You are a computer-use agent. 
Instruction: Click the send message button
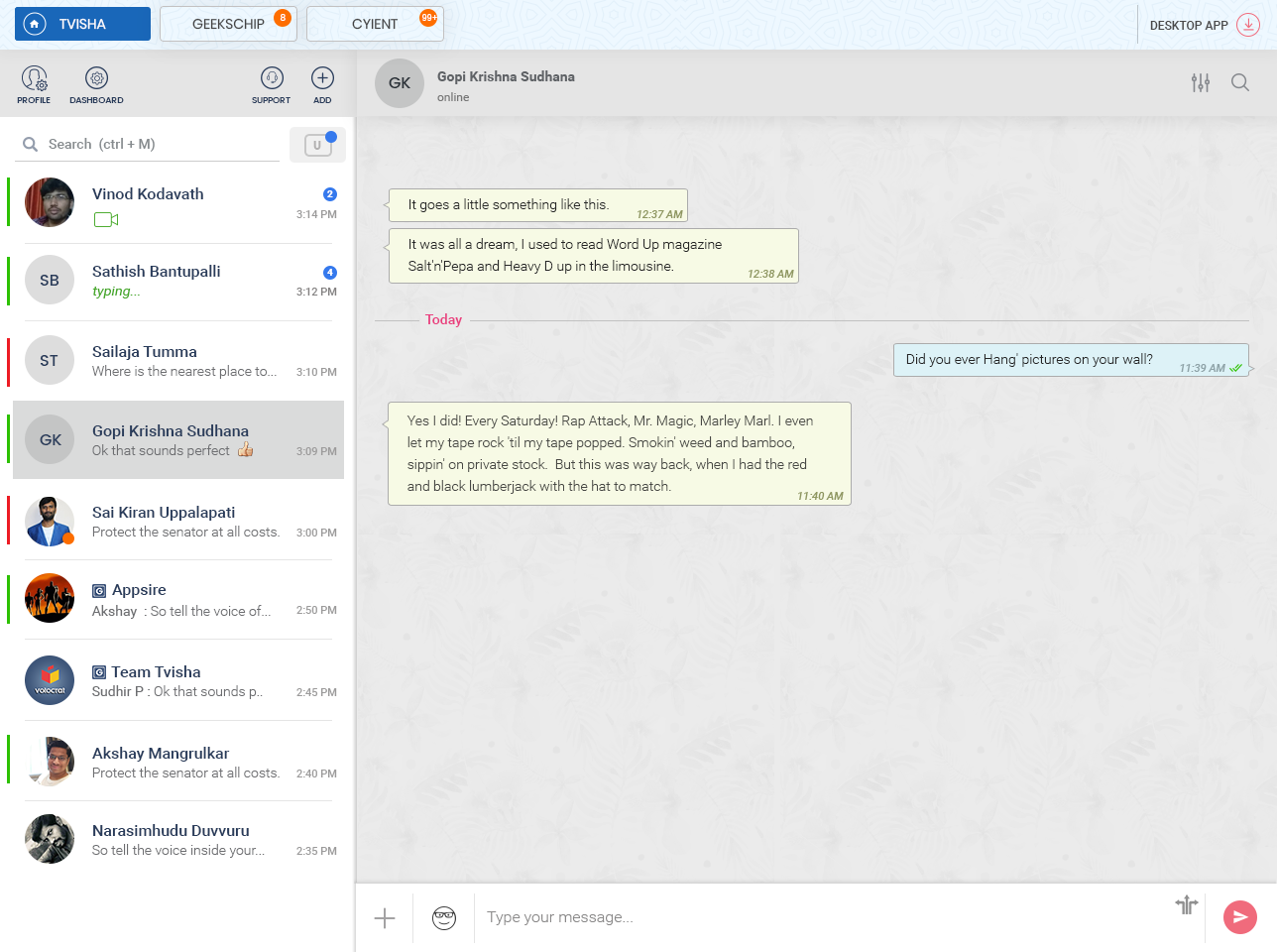point(1240,917)
